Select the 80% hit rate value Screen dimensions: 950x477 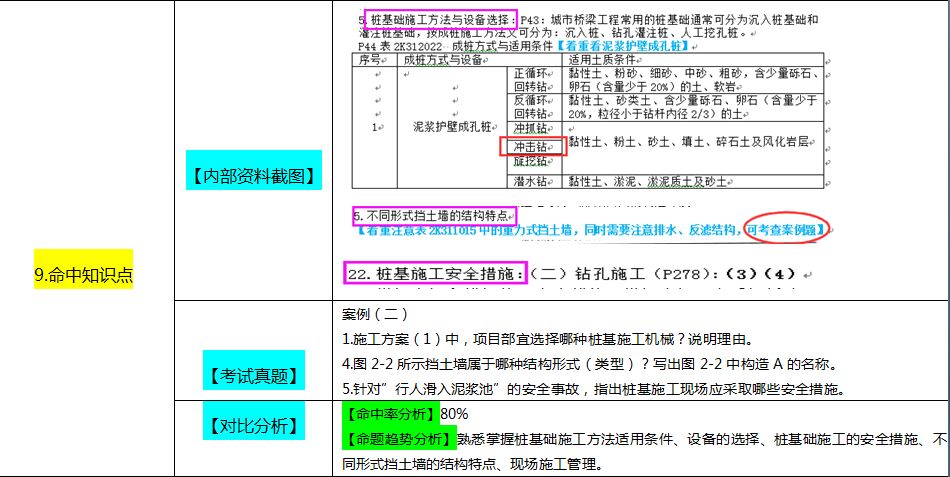[x=454, y=413]
